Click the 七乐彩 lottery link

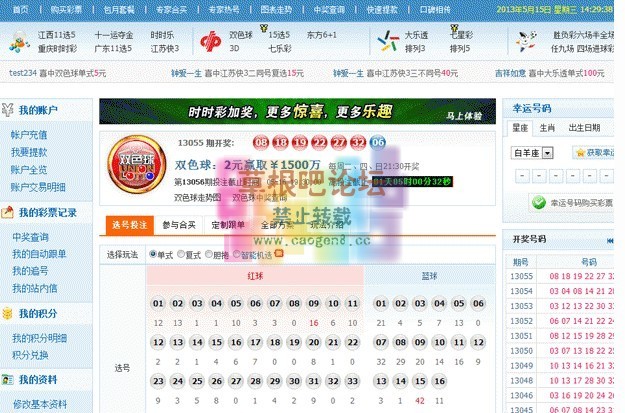pyautogui.click(x=279, y=49)
